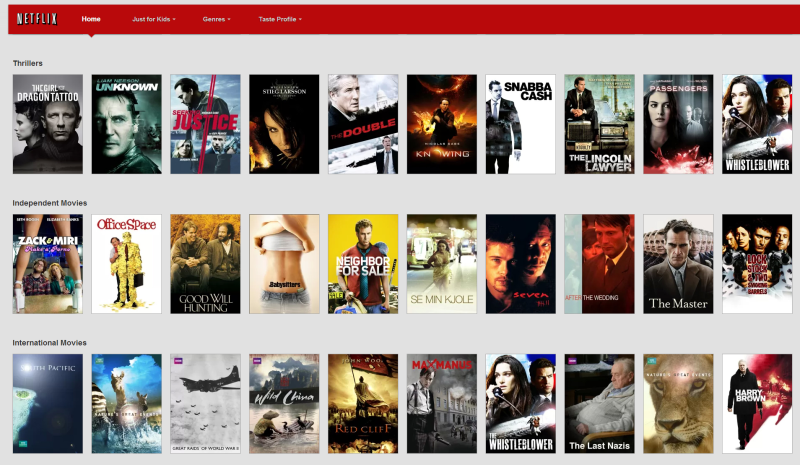Choose the Red Cliff poster
Viewport: 800px width, 465px height.
(x=363, y=404)
